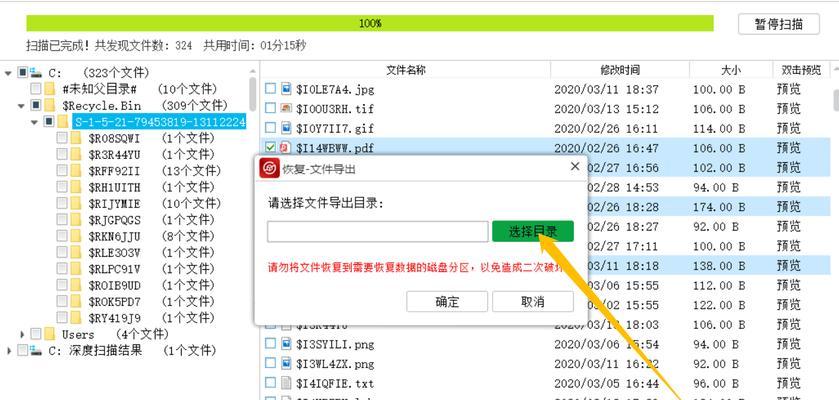Check the Users folder checkbox

36,334
